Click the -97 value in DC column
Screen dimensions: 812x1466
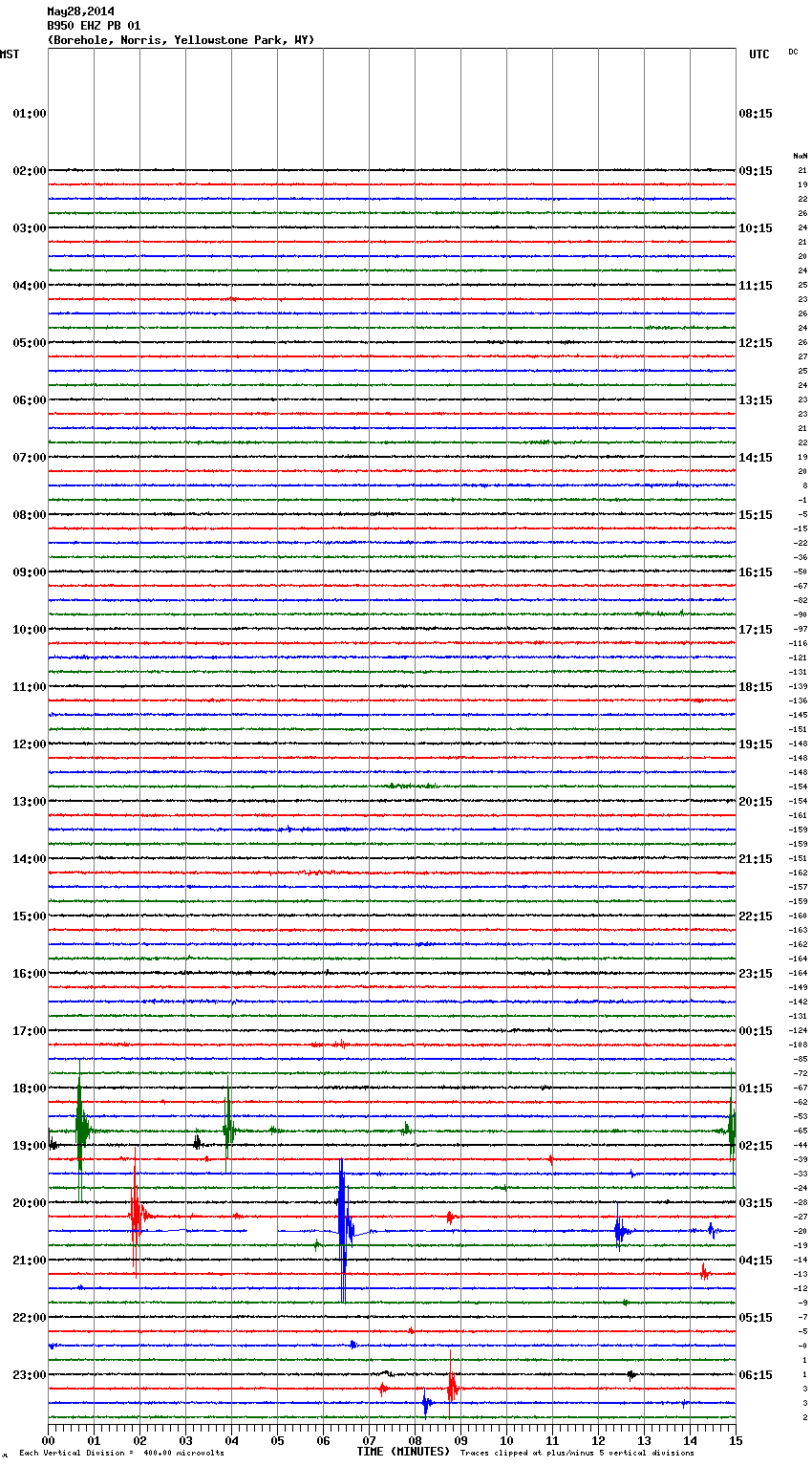800,629
